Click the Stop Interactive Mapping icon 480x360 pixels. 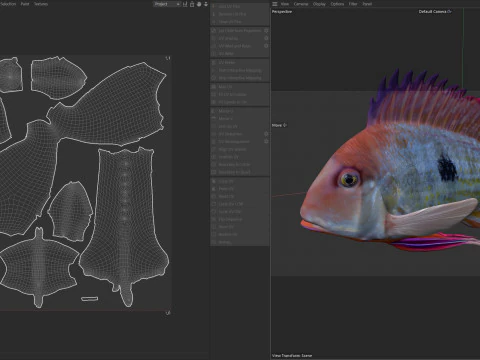[214, 78]
